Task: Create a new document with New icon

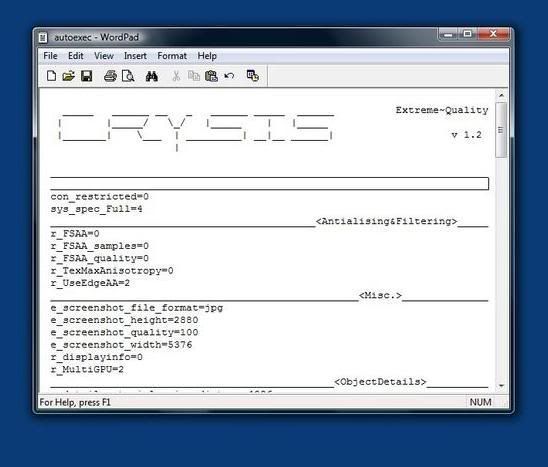Action: [51, 76]
